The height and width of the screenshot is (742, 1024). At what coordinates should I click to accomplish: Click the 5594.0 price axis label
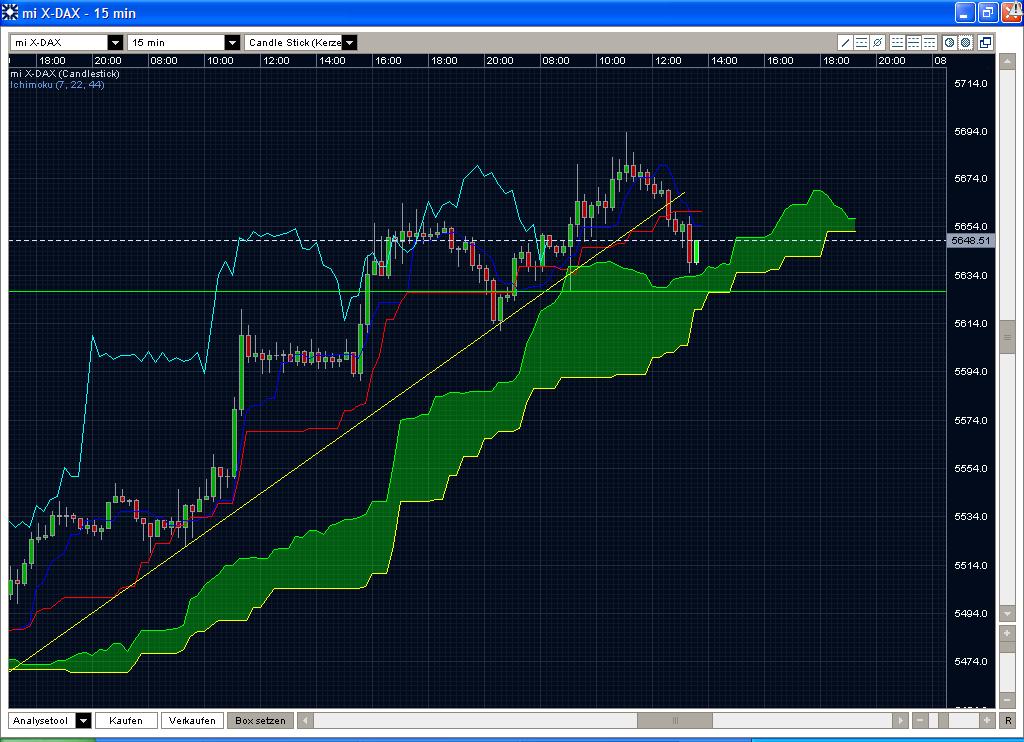(970, 372)
